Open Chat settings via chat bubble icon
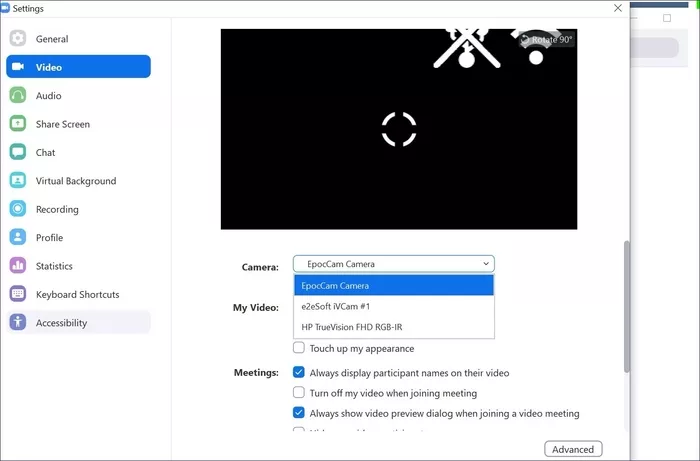 [18, 153]
